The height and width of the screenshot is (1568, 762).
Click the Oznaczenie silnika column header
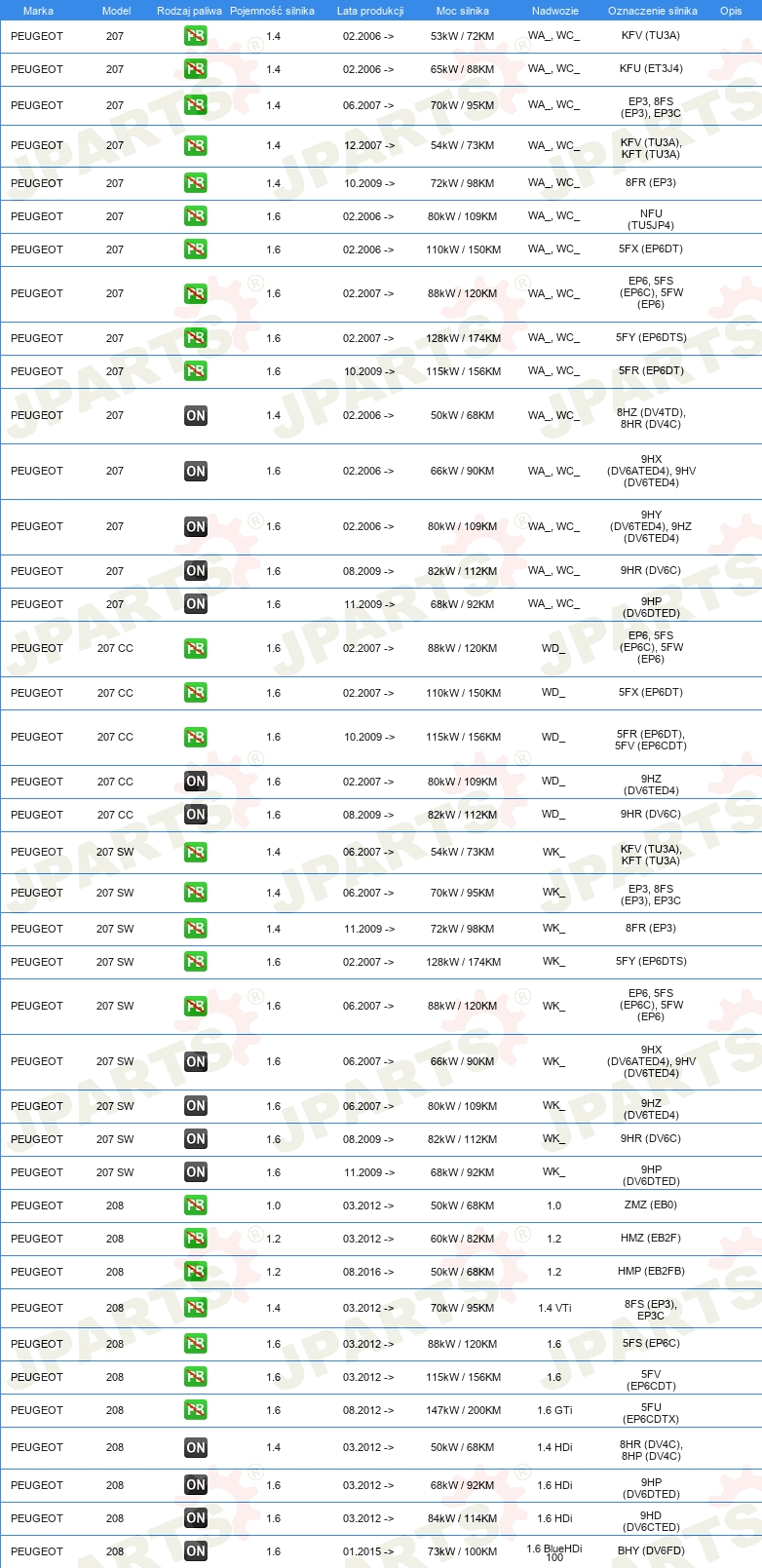click(x=653, y=11)
